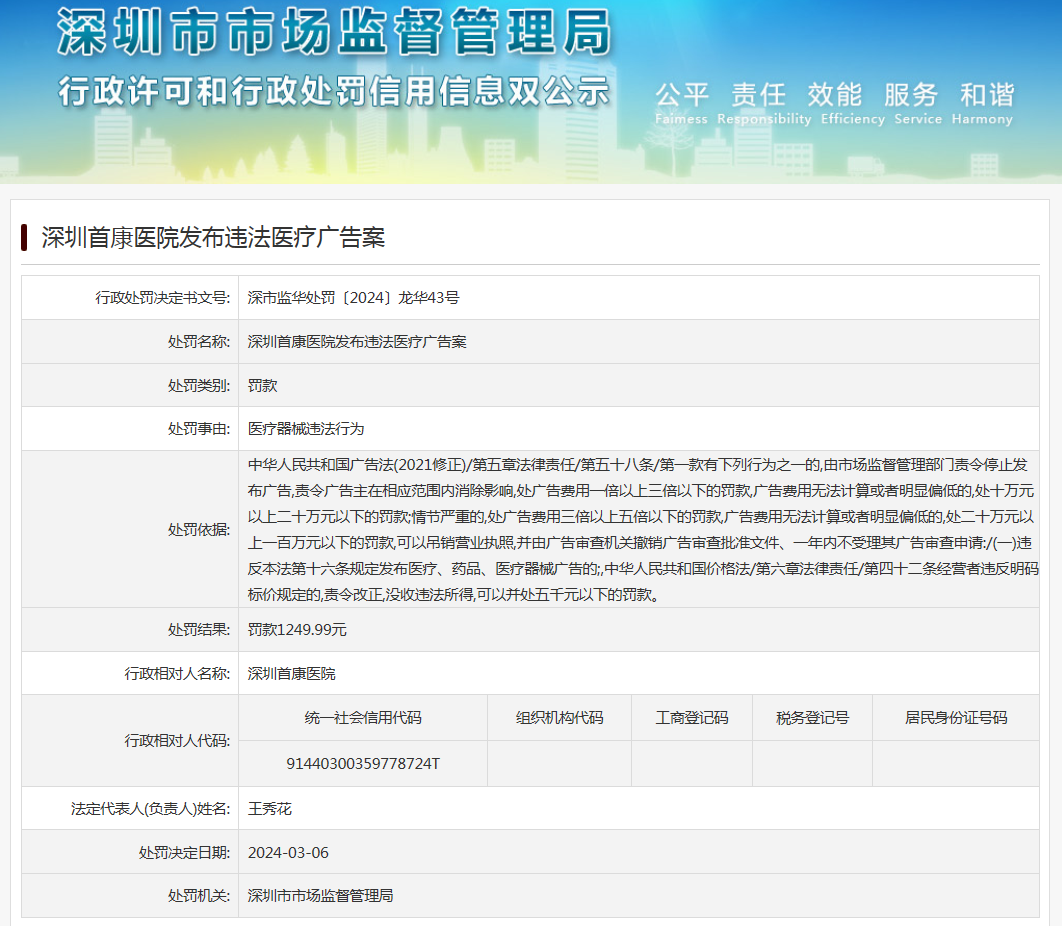Image resolution: width=1062 pixels, height=926 pixels.
Task: Click the legal basis paragraph citing 中华人民共和国广告法
Action: tap(643, 530)
